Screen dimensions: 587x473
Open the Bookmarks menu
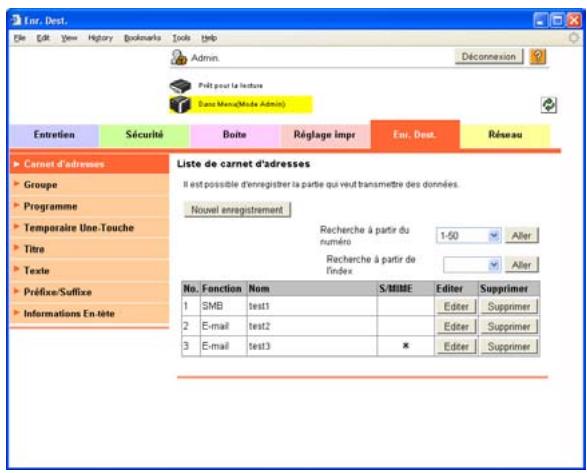click(x=142, y=38)
